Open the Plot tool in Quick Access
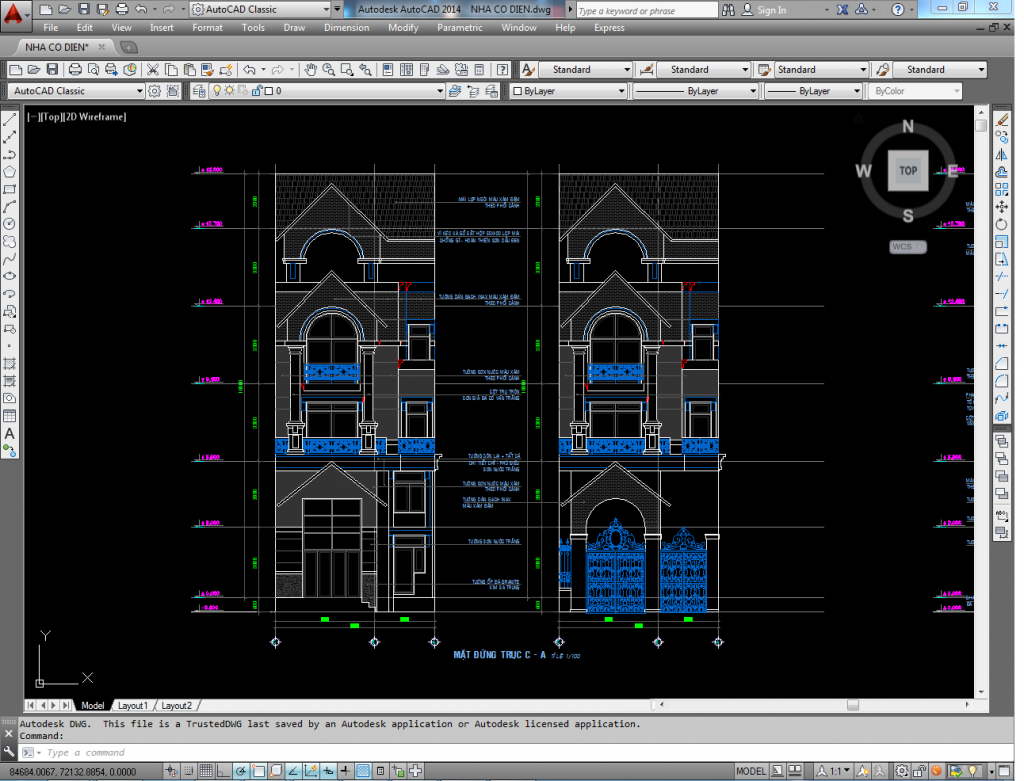 point(75,70)
